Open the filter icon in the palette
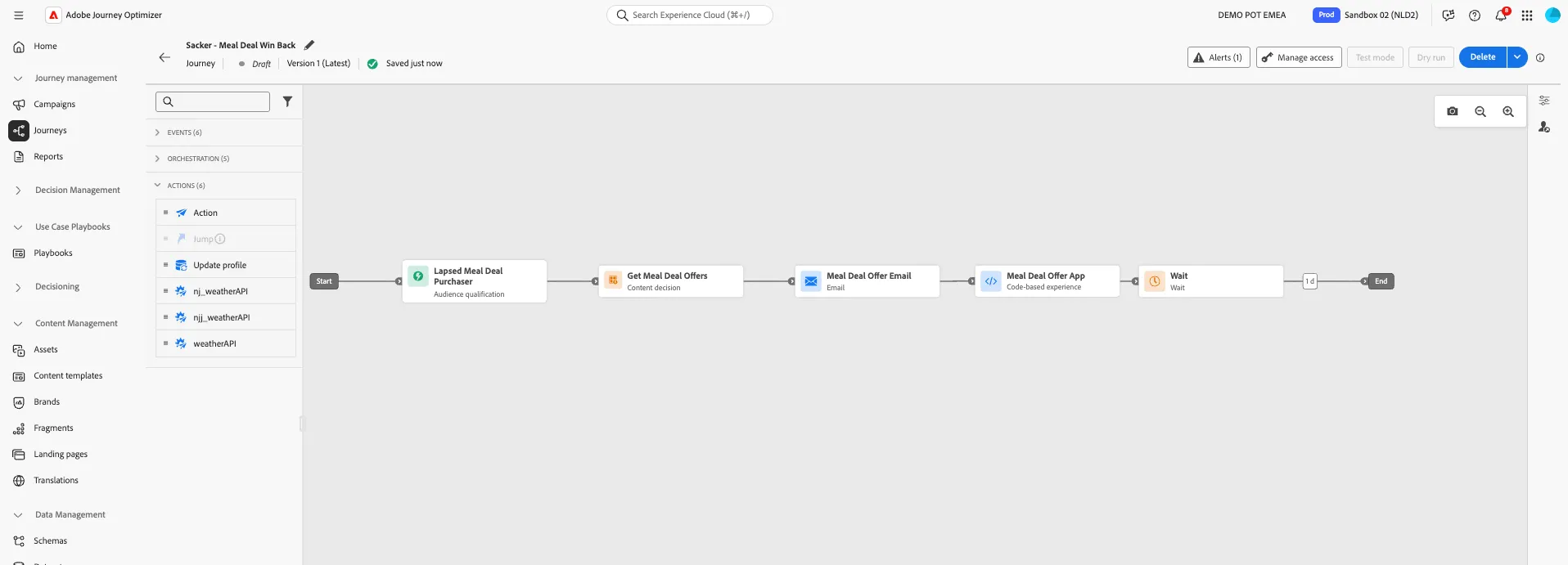This screenshot has width=1568, height=565. pos(287,101)
